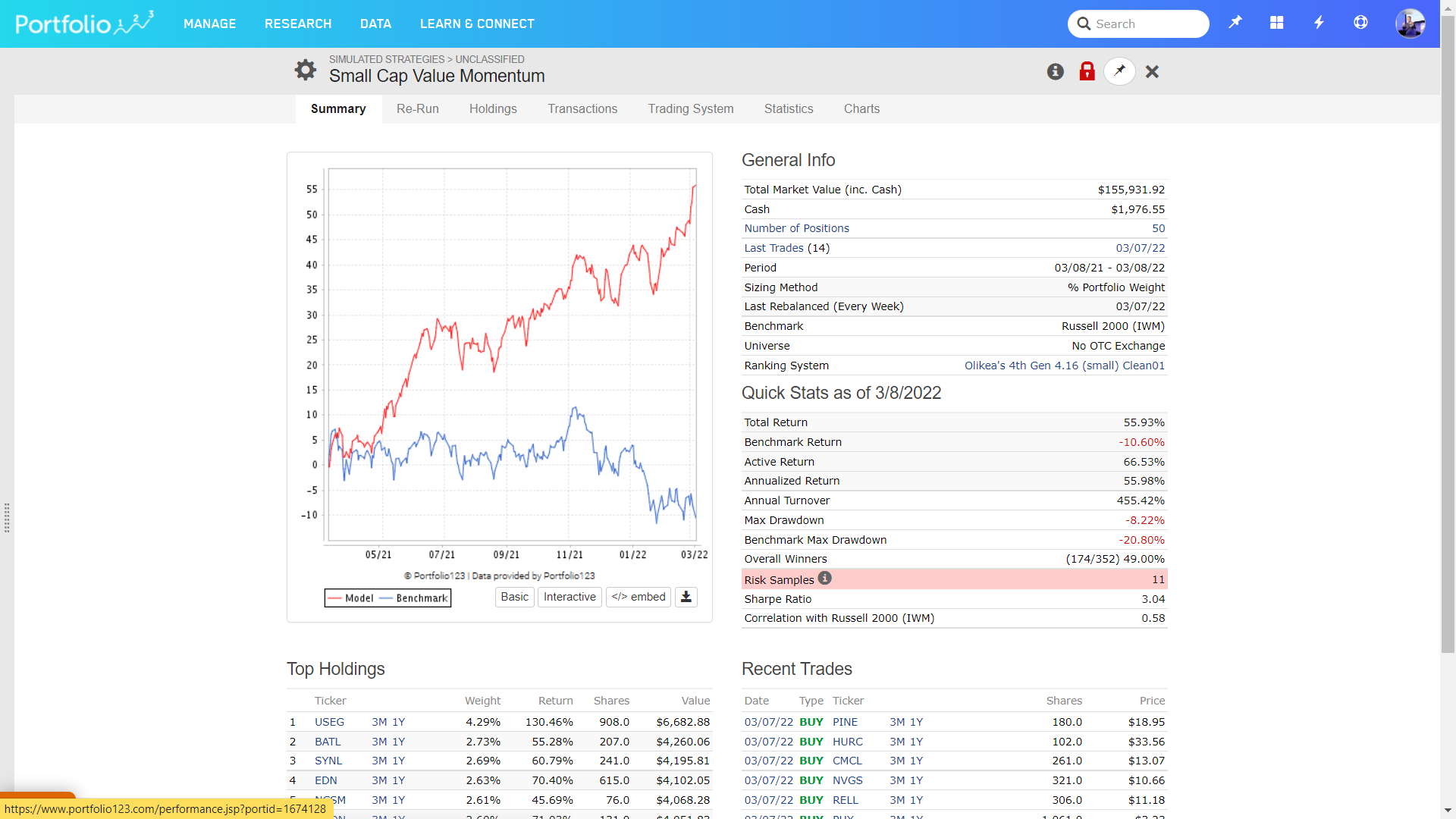The width and height of the screenshot is (1456, 819).
Task: Toggle the Model/Benchmark chart legend
Action: [x=388, y=598]
